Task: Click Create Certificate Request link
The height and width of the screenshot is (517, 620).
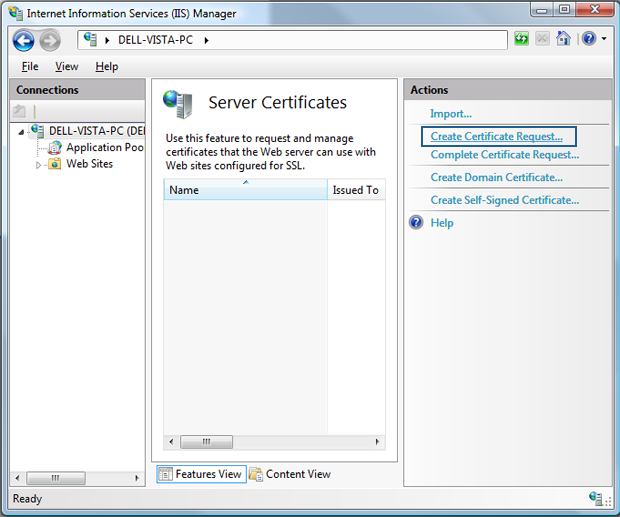Action: [497, 136]
